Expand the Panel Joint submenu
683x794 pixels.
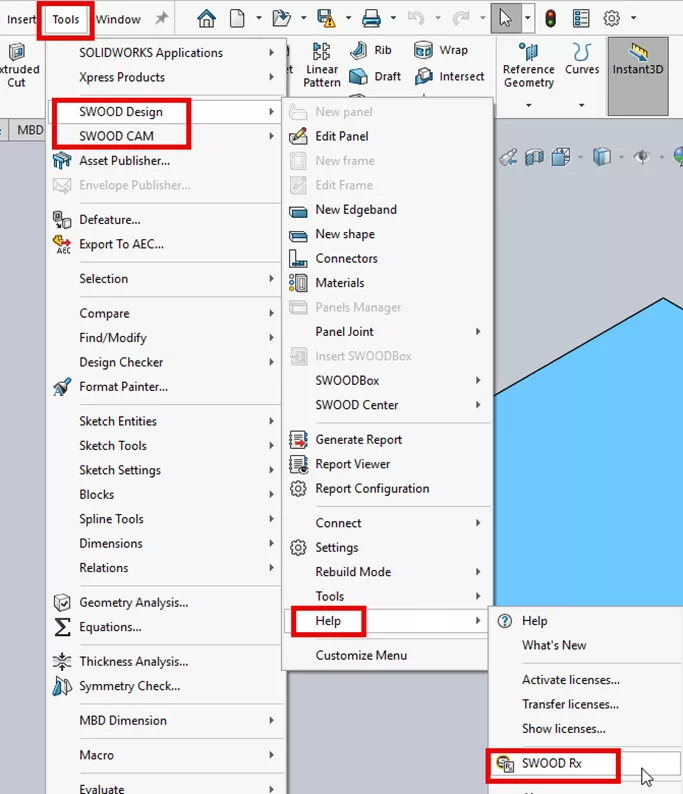tap(385, 332)
